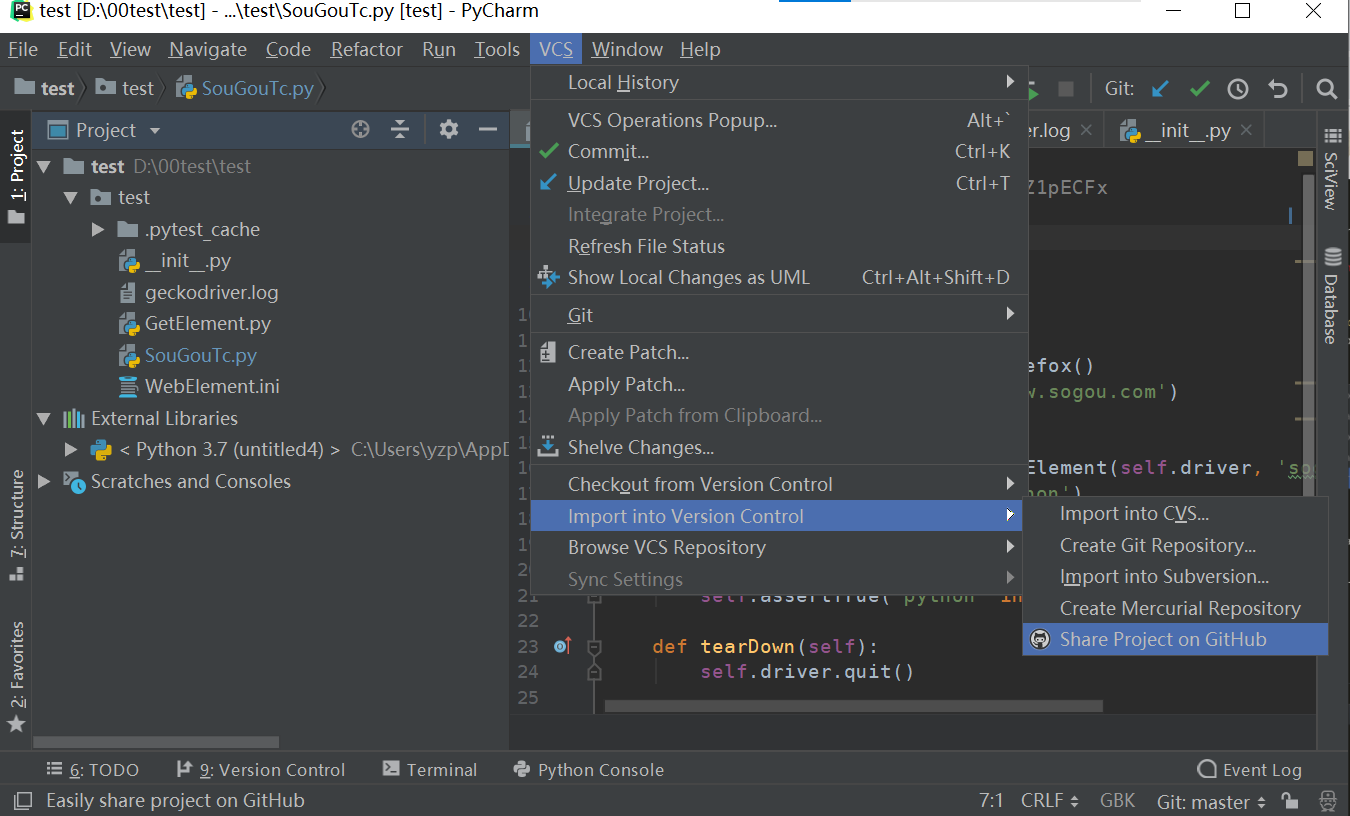Open the Tools menu
1350x816 pixels.
(497, 49)
